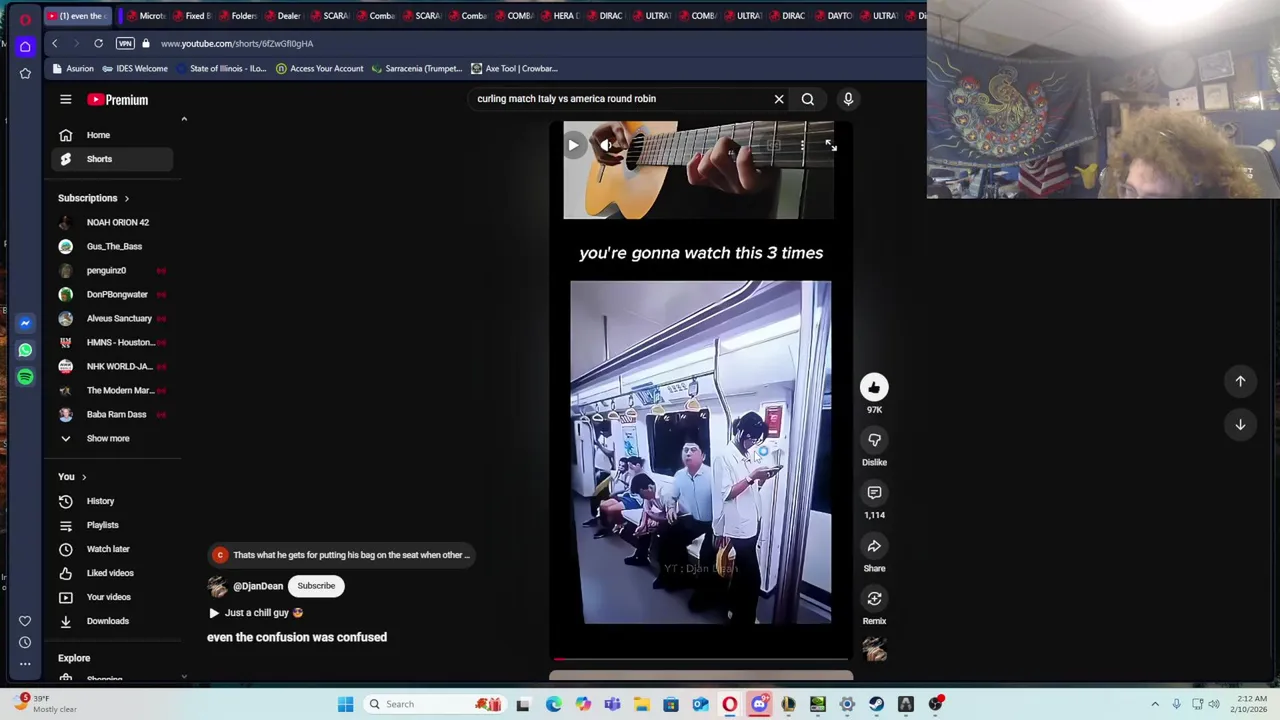The image size is (1280, 720).
Task: Open Downloads in the sidebar
Action: pos(112,621)
